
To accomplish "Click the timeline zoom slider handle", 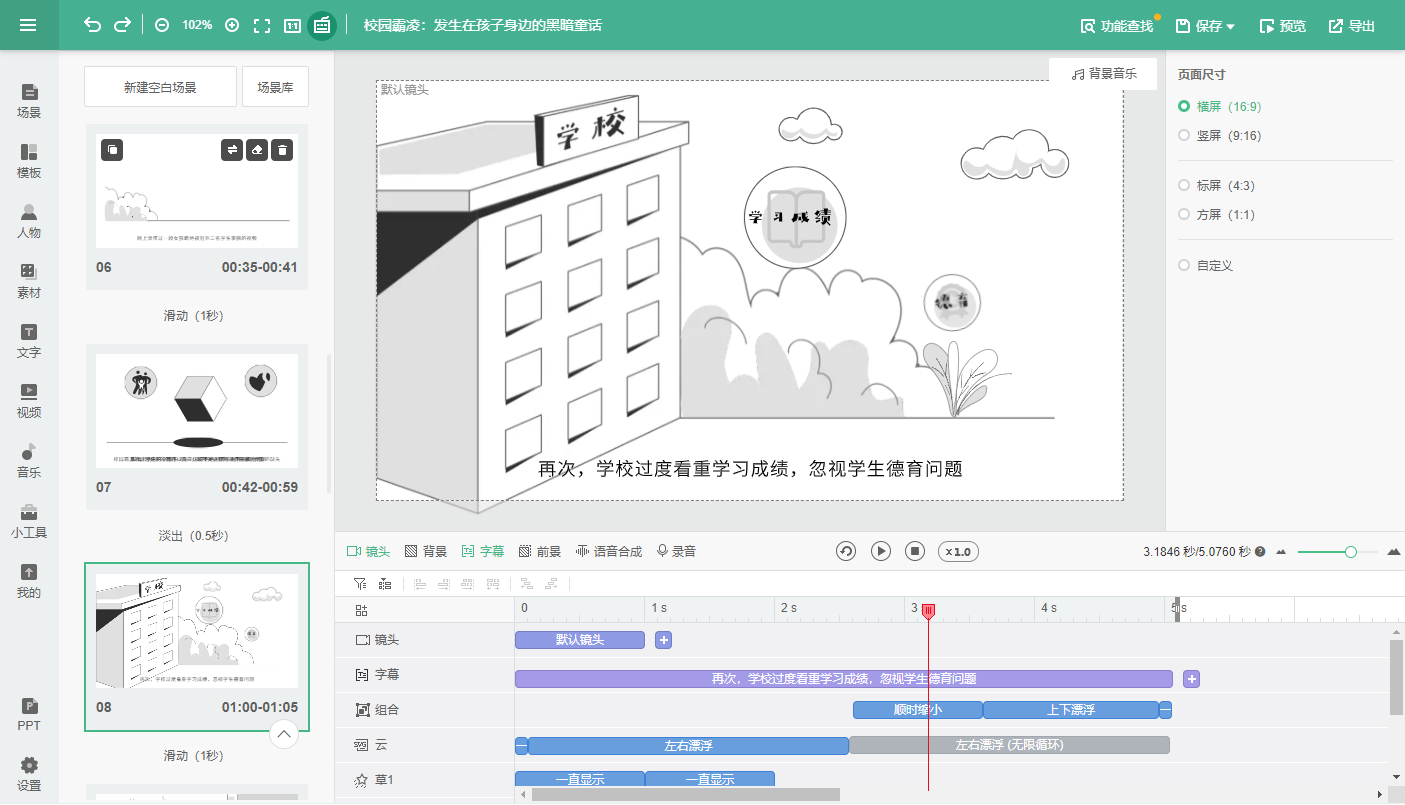I will (1351, 551).
